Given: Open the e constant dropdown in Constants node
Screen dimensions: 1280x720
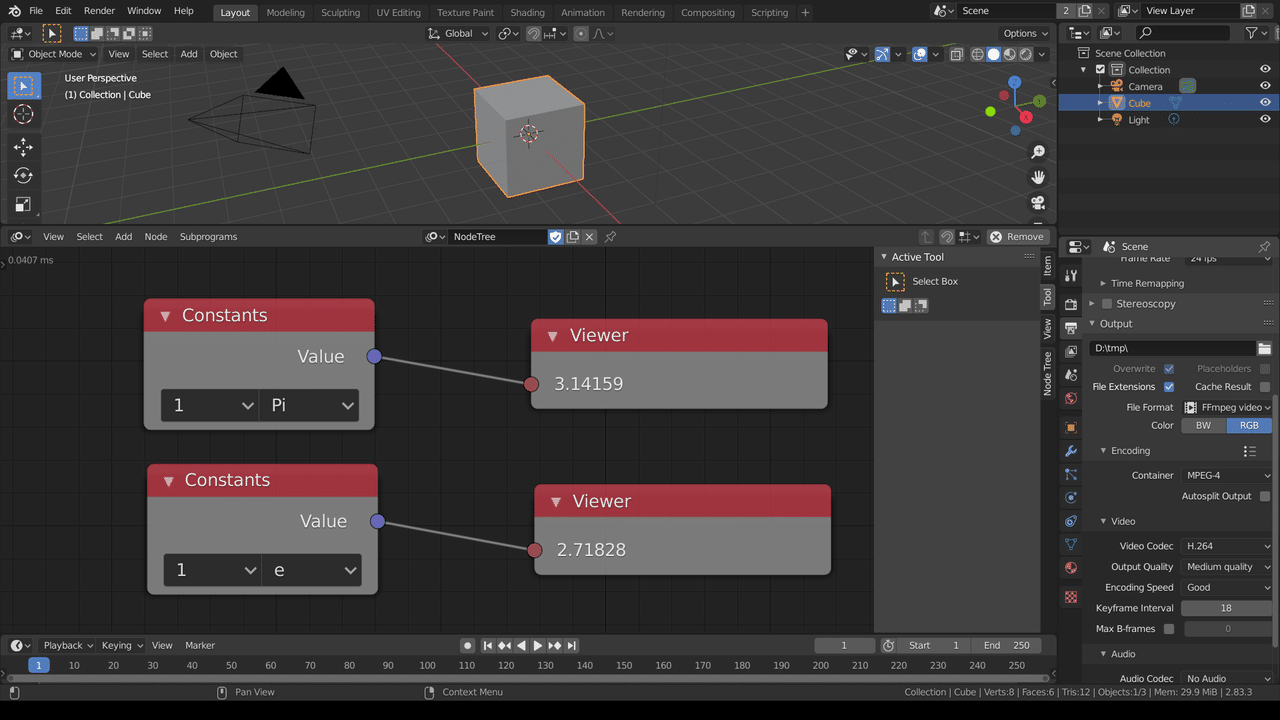Looking at the screenshot, I should coord(312,570).
